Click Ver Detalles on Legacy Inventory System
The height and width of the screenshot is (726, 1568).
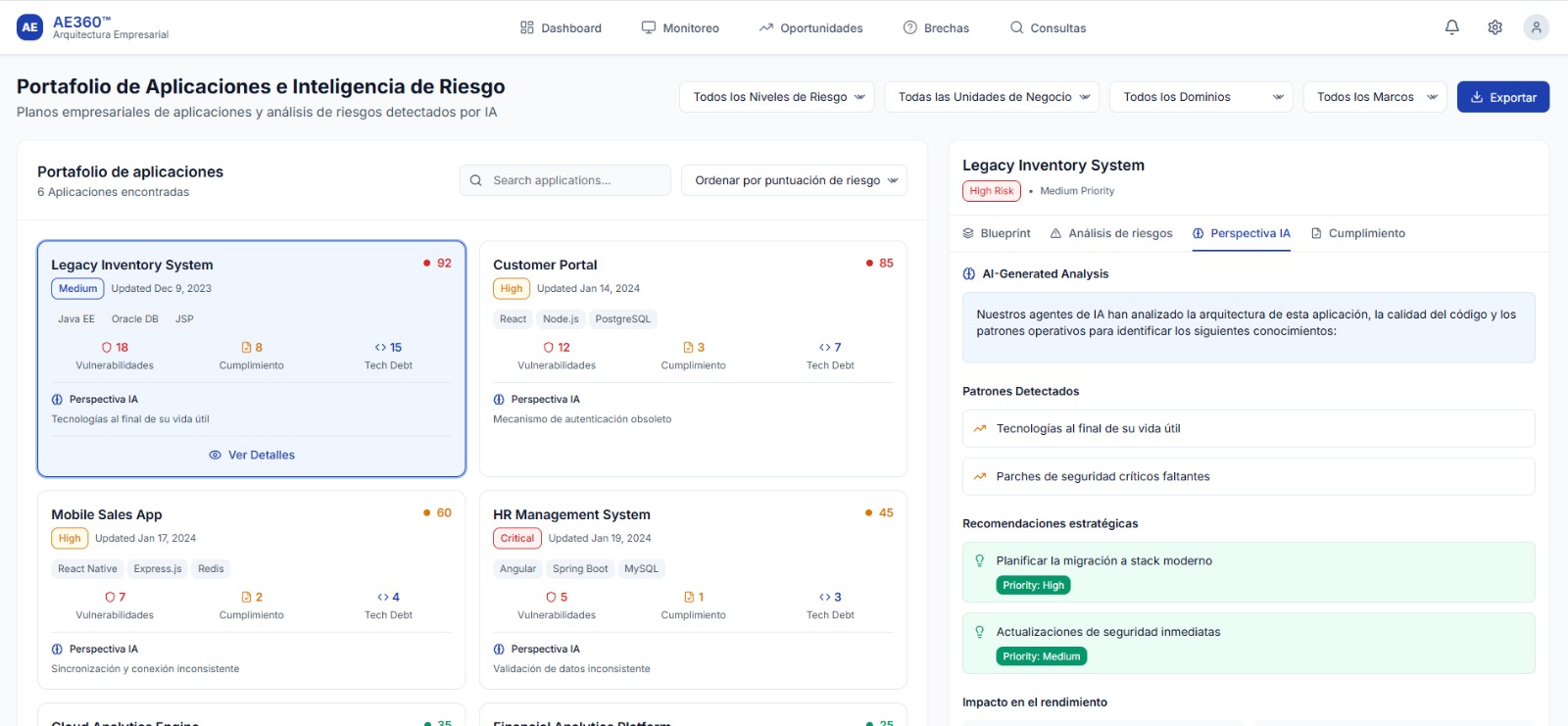point(252,455)
